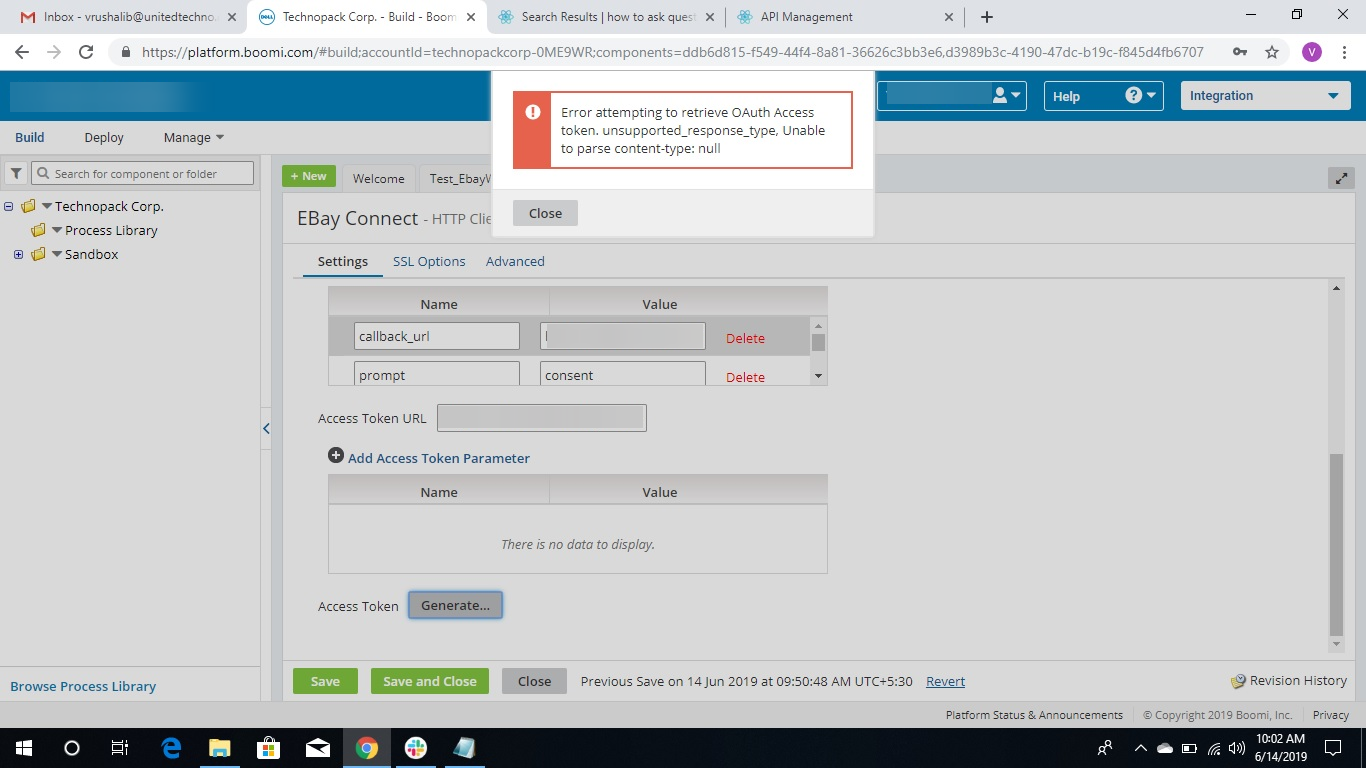Click the filter funnel icon in component explorer
The image size is (1366, 768).
16,173
